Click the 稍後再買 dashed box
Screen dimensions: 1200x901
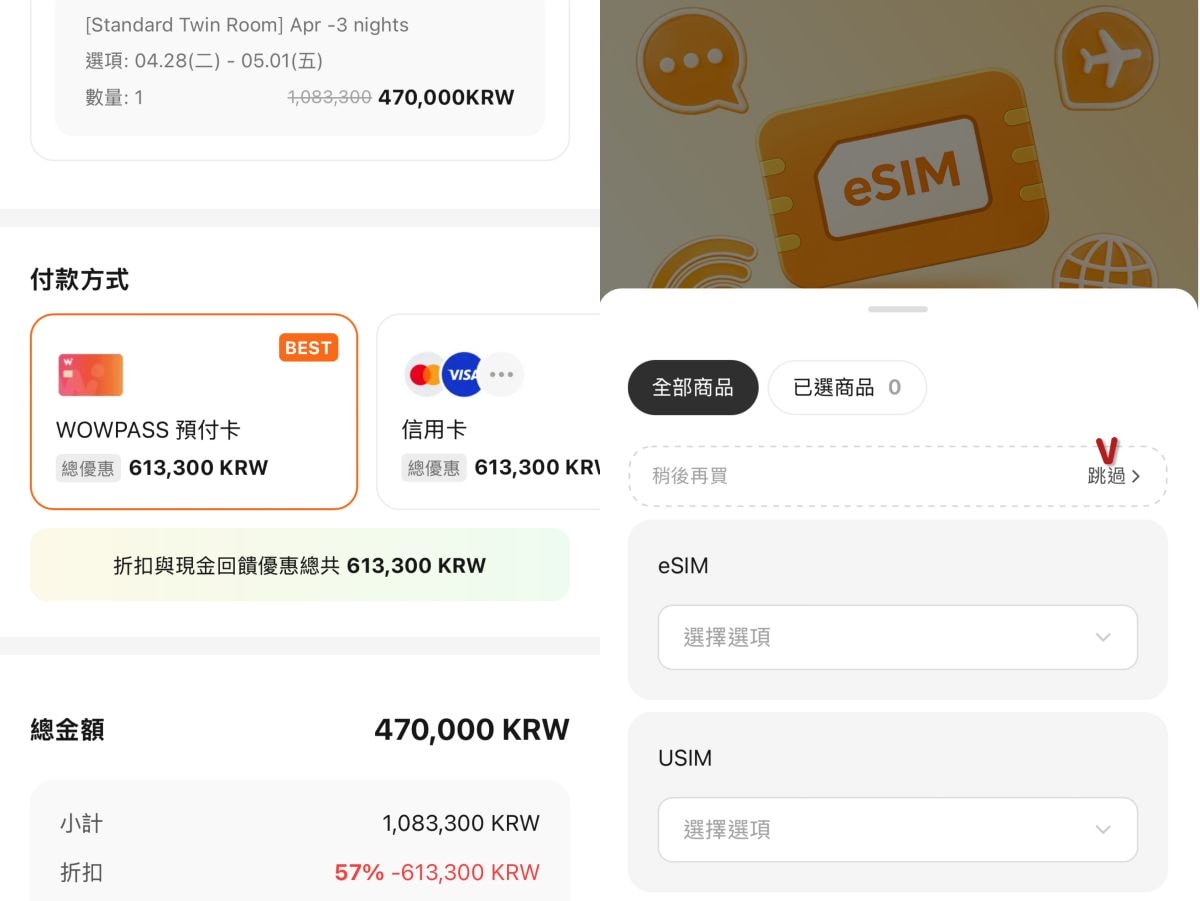(898, 476)
